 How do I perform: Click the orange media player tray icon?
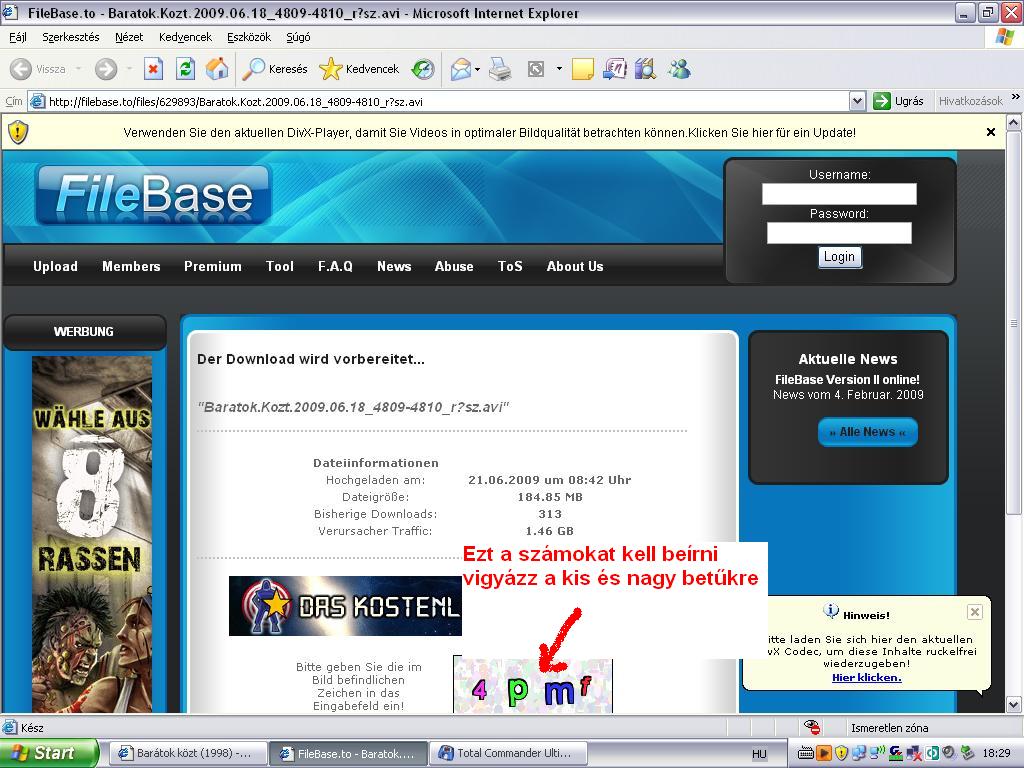point(824,753)
